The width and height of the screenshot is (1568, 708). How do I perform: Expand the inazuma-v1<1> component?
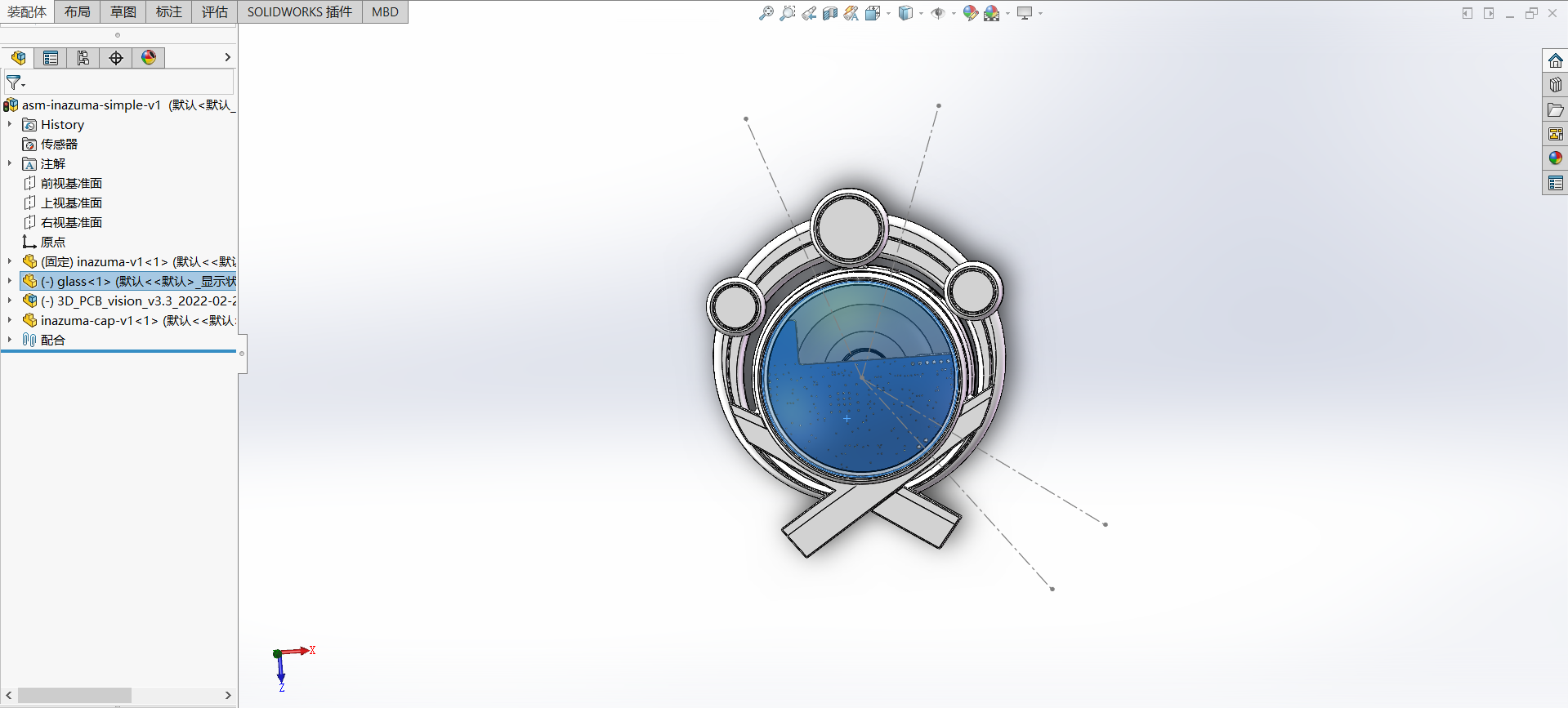coord(10,261)
